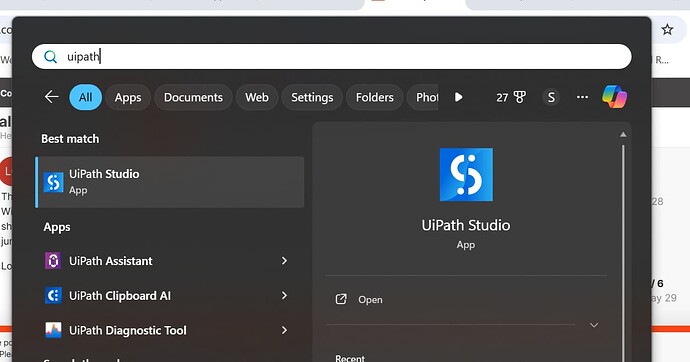Launch the Copilot icon
This screenshot has height=362, width=690.
click(614, 97)
